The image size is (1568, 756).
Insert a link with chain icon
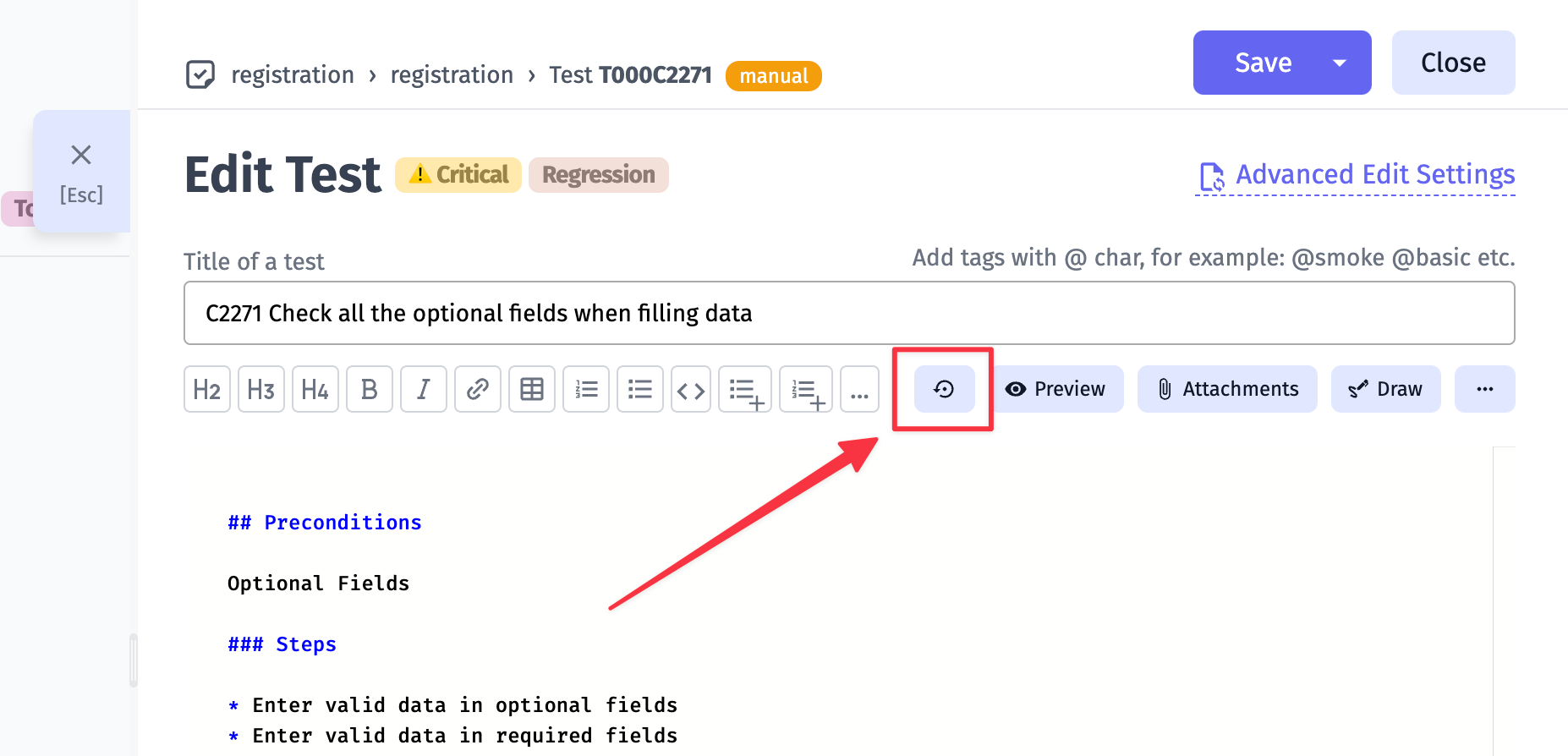[x=478, y=389]
